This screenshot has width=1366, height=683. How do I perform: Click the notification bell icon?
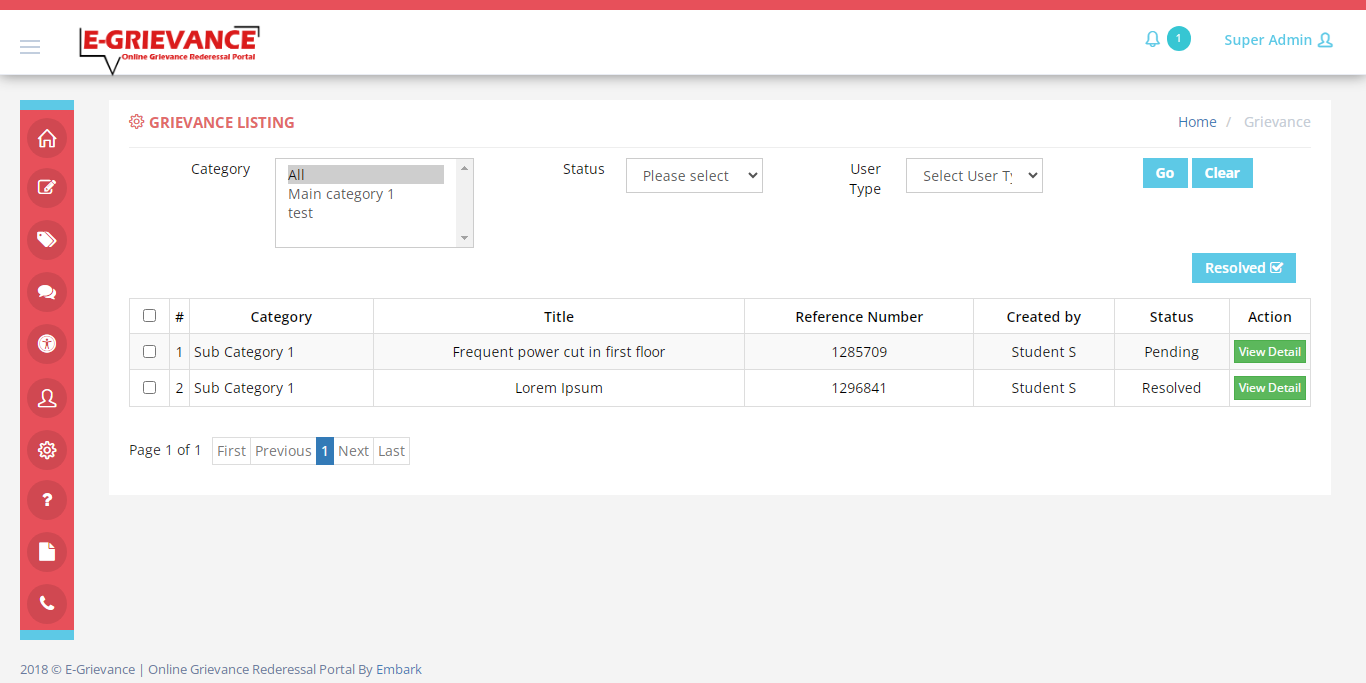point(1152,40)
